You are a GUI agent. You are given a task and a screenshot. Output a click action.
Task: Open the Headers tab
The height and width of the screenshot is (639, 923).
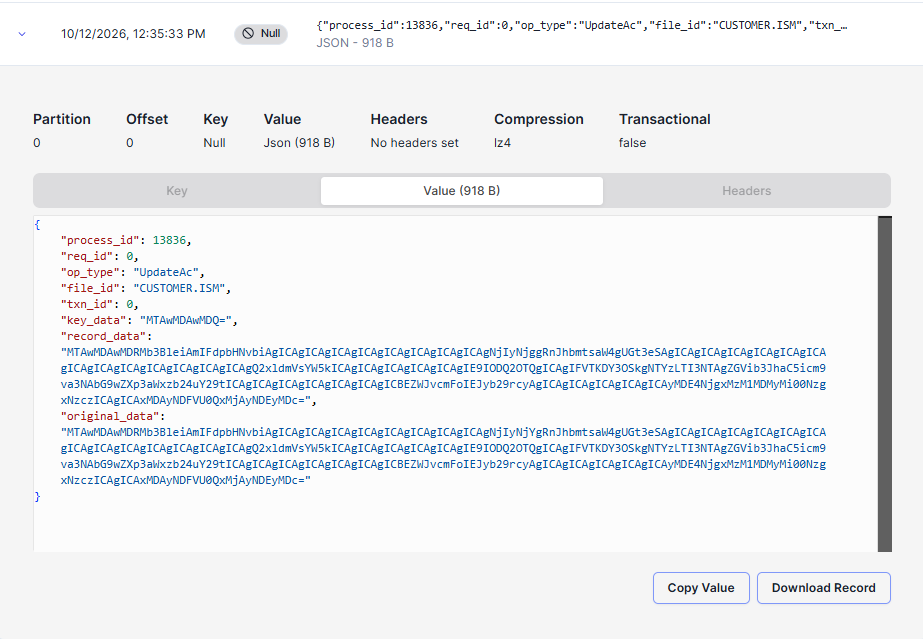(746, 191)
